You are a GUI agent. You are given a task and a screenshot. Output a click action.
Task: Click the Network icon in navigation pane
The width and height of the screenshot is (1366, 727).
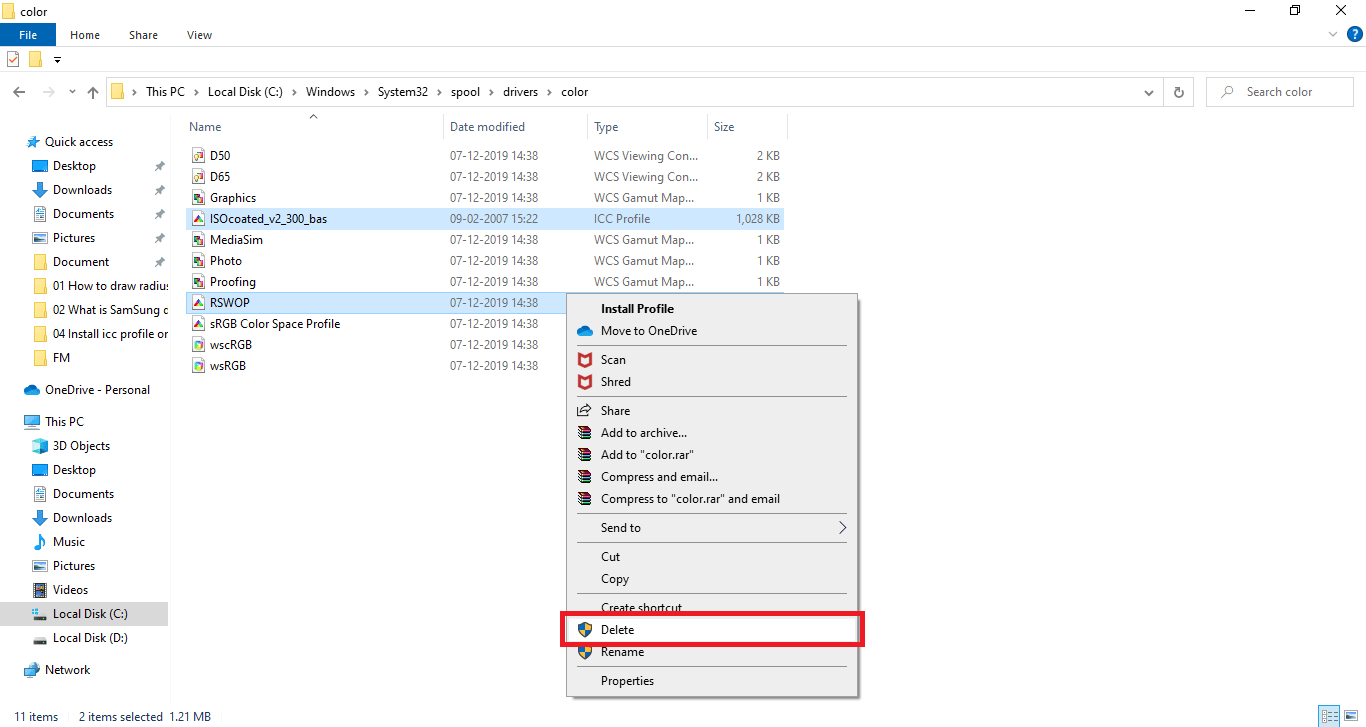click(32, 670)
